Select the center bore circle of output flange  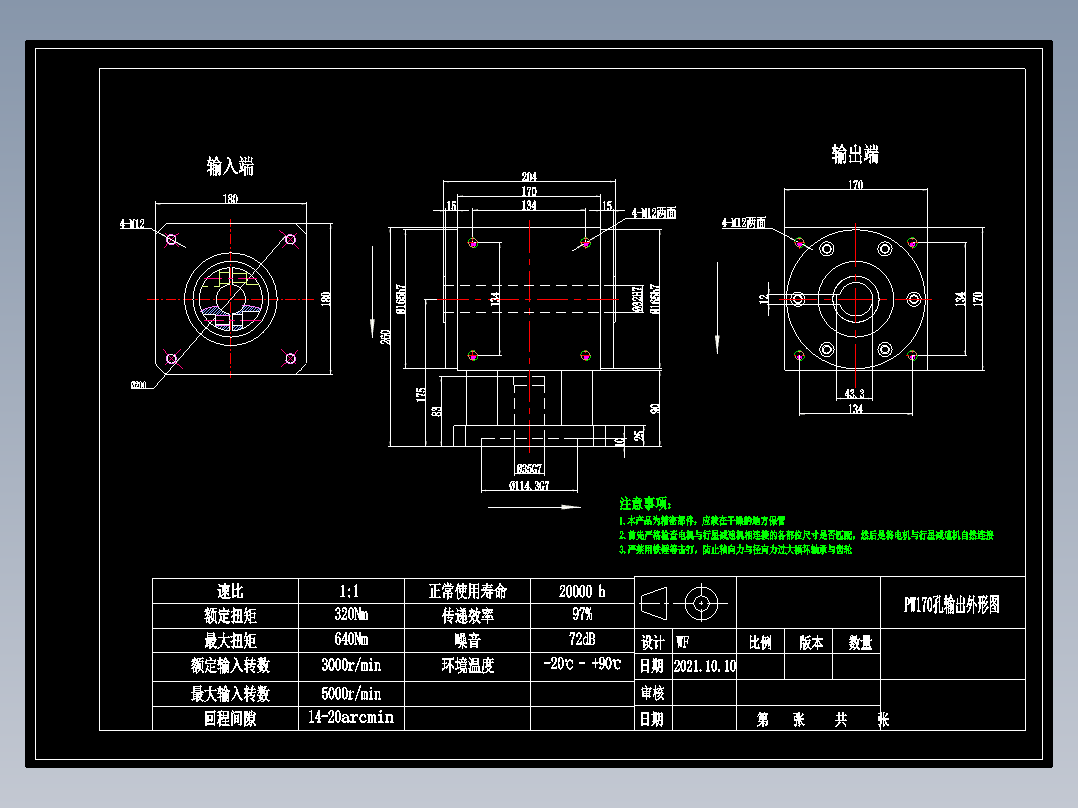pos(857,297)
